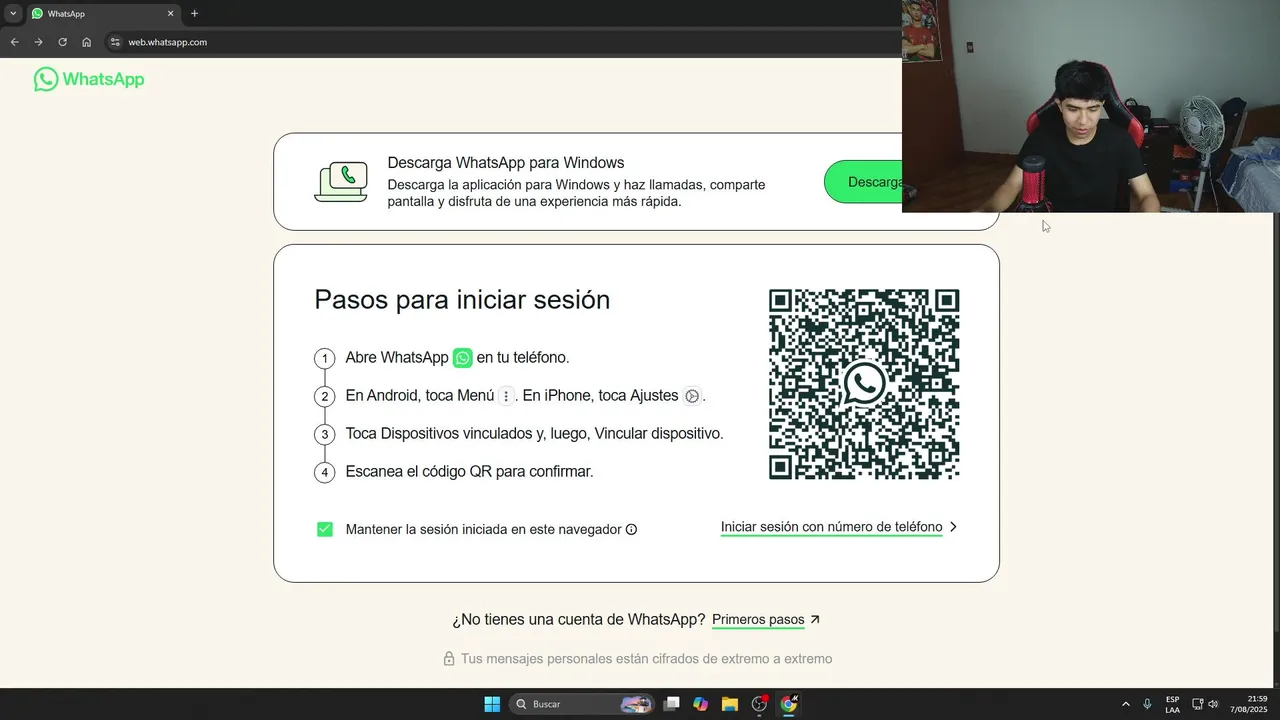Viewport: 1280px width, 720px height.
Task: Click the Buscar taskbar search box
Action: tap(582, 704)
